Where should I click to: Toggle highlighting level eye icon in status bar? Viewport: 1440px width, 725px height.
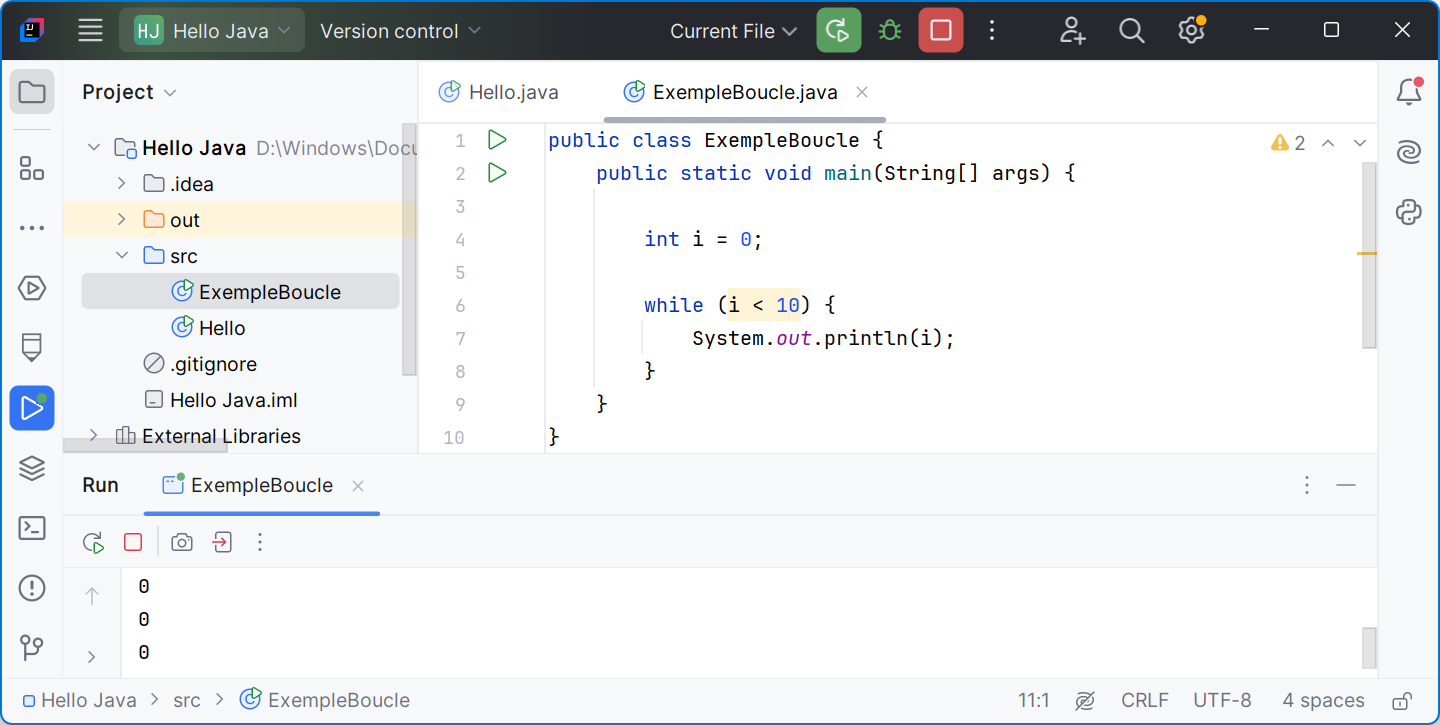(x=1085, y=700)
